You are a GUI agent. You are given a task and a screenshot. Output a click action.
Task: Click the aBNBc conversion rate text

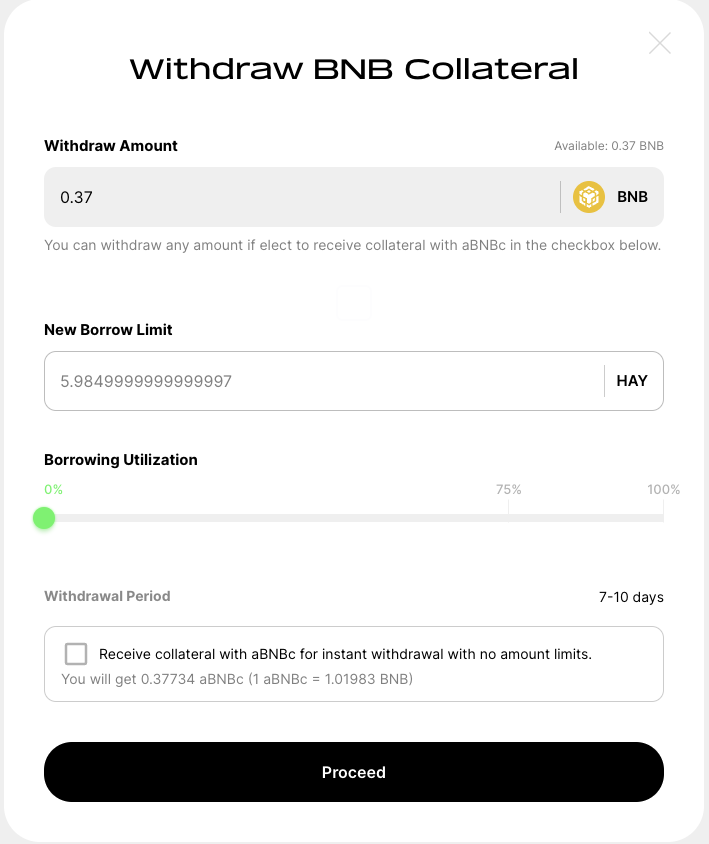tap(237, 680)
